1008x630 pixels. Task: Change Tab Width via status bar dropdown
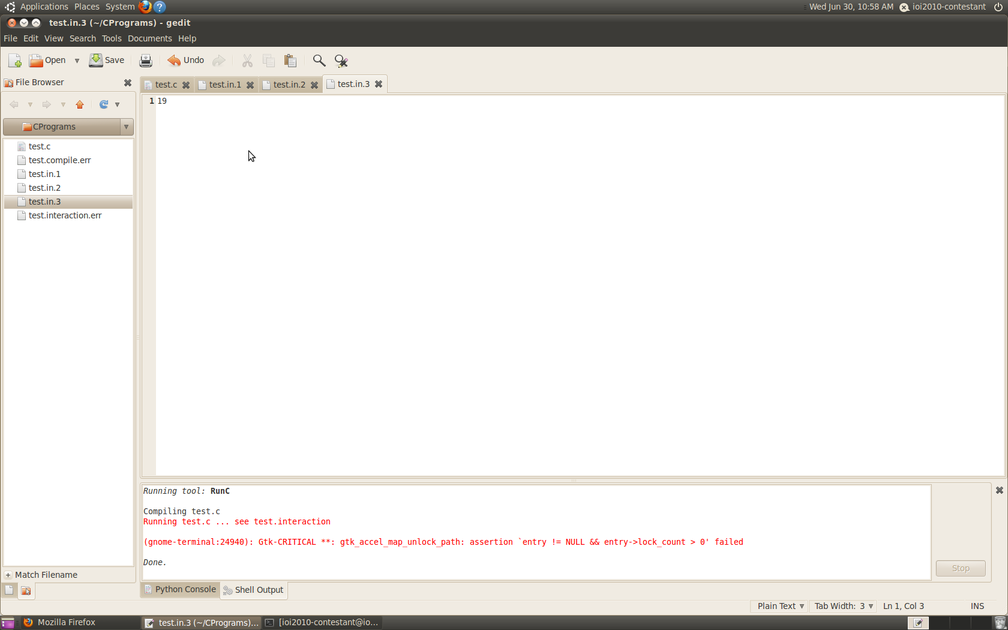pos(843,606)
